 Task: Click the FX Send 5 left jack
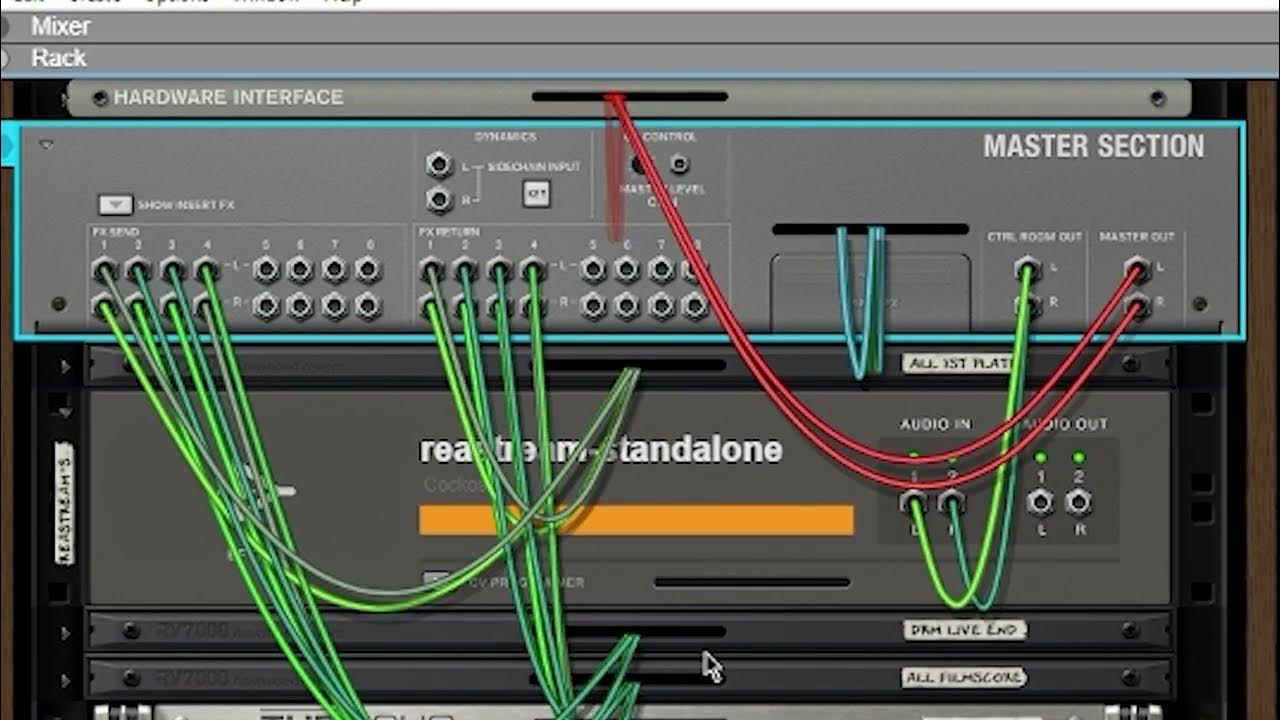tap(266, 270)
